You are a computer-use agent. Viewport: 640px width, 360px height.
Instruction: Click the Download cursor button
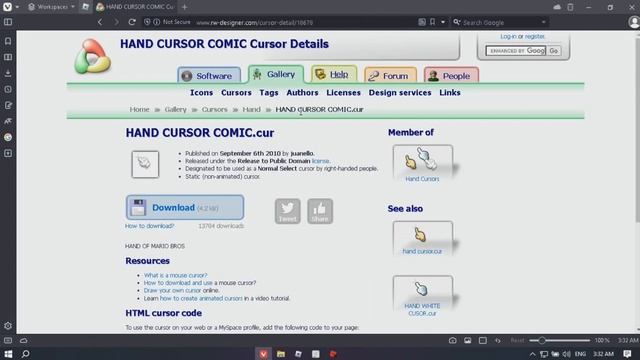pos(185,207)
